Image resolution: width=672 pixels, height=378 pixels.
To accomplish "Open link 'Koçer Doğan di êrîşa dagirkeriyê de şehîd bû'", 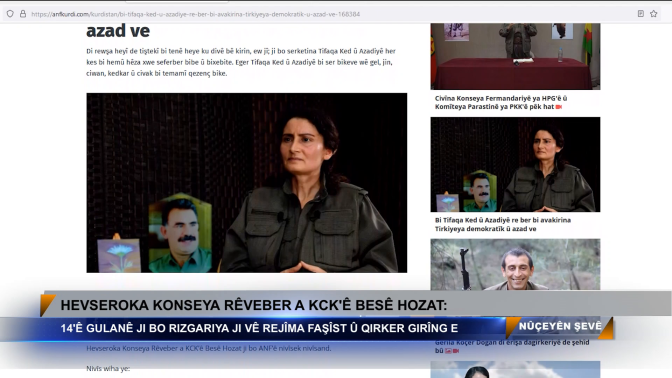I will click(x=512, y=346).
